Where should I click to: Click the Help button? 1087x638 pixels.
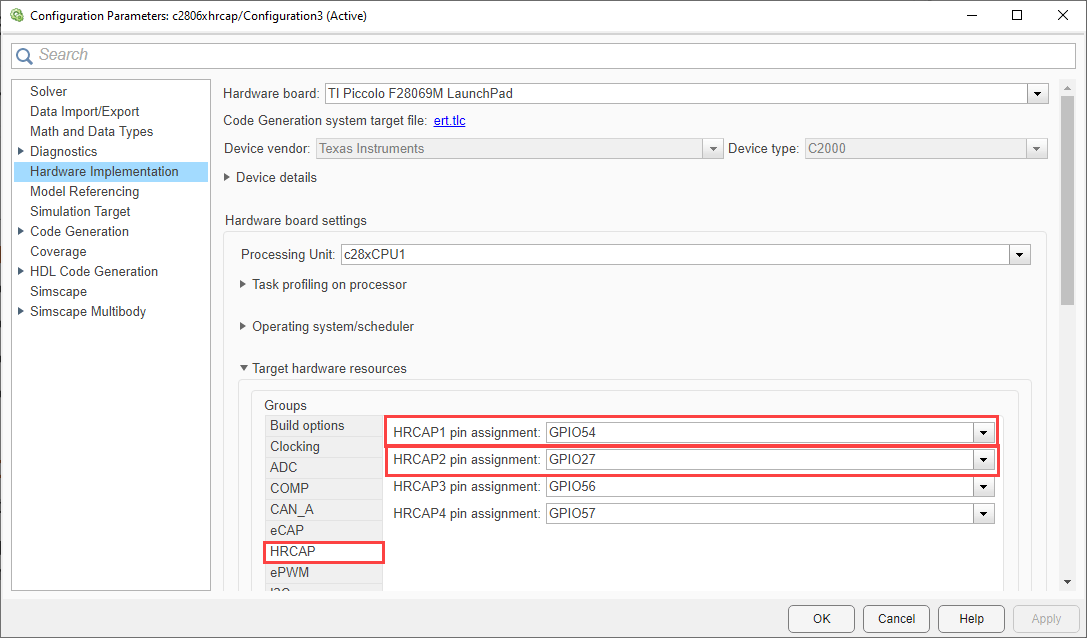971,619
